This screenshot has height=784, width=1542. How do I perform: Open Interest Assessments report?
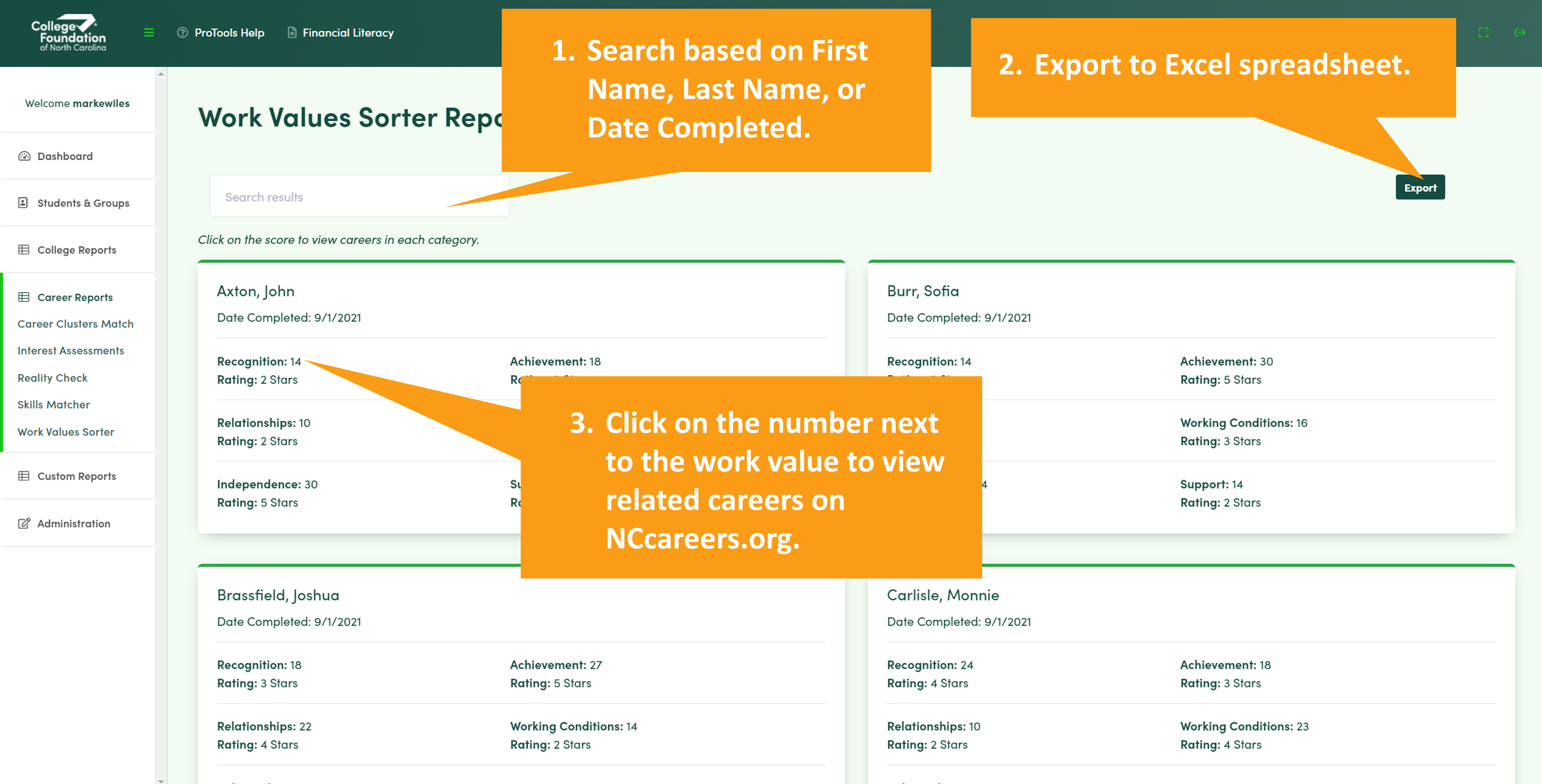point(71,351)
